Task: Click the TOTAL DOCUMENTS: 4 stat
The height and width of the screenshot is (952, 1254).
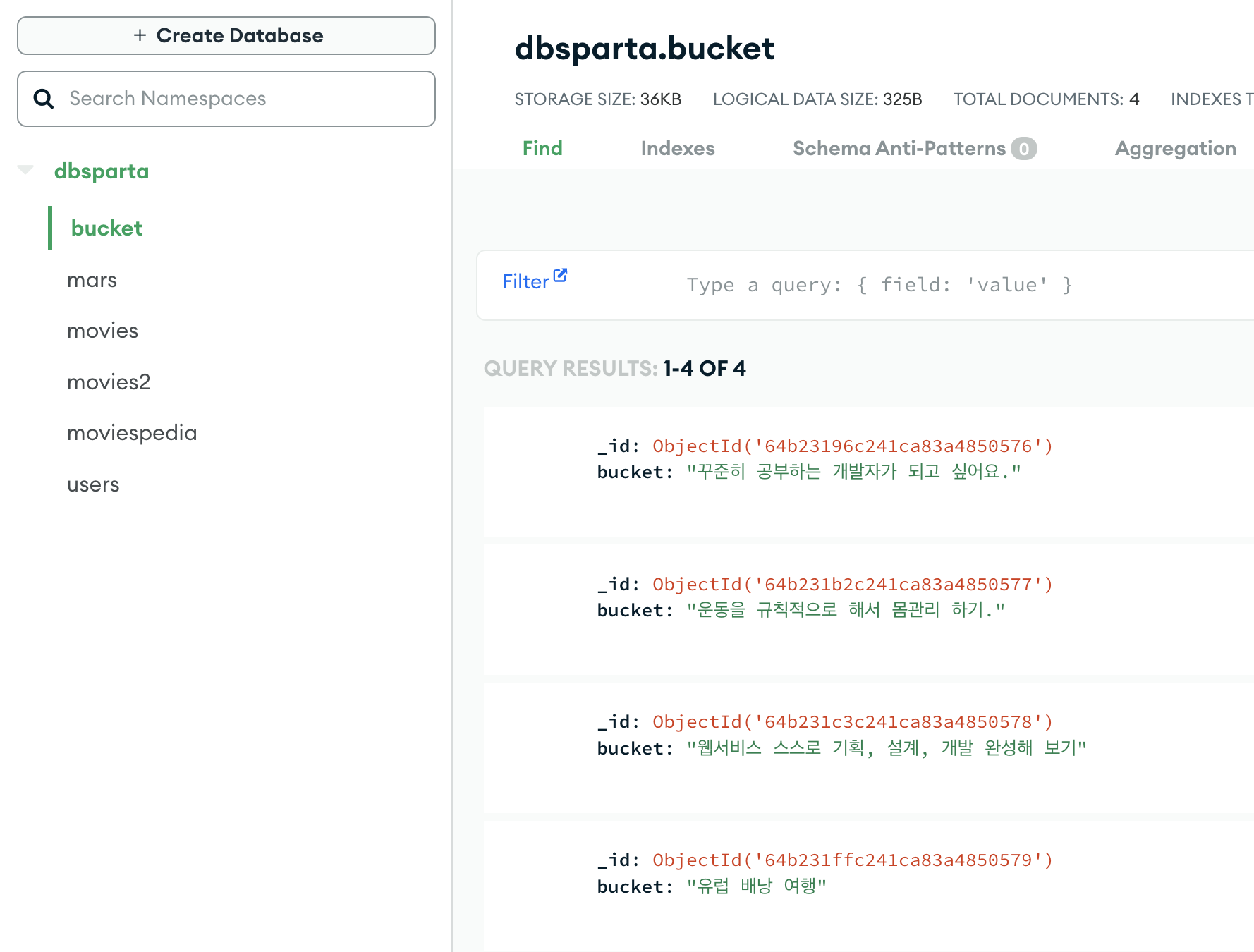Action: (1047, 99)
